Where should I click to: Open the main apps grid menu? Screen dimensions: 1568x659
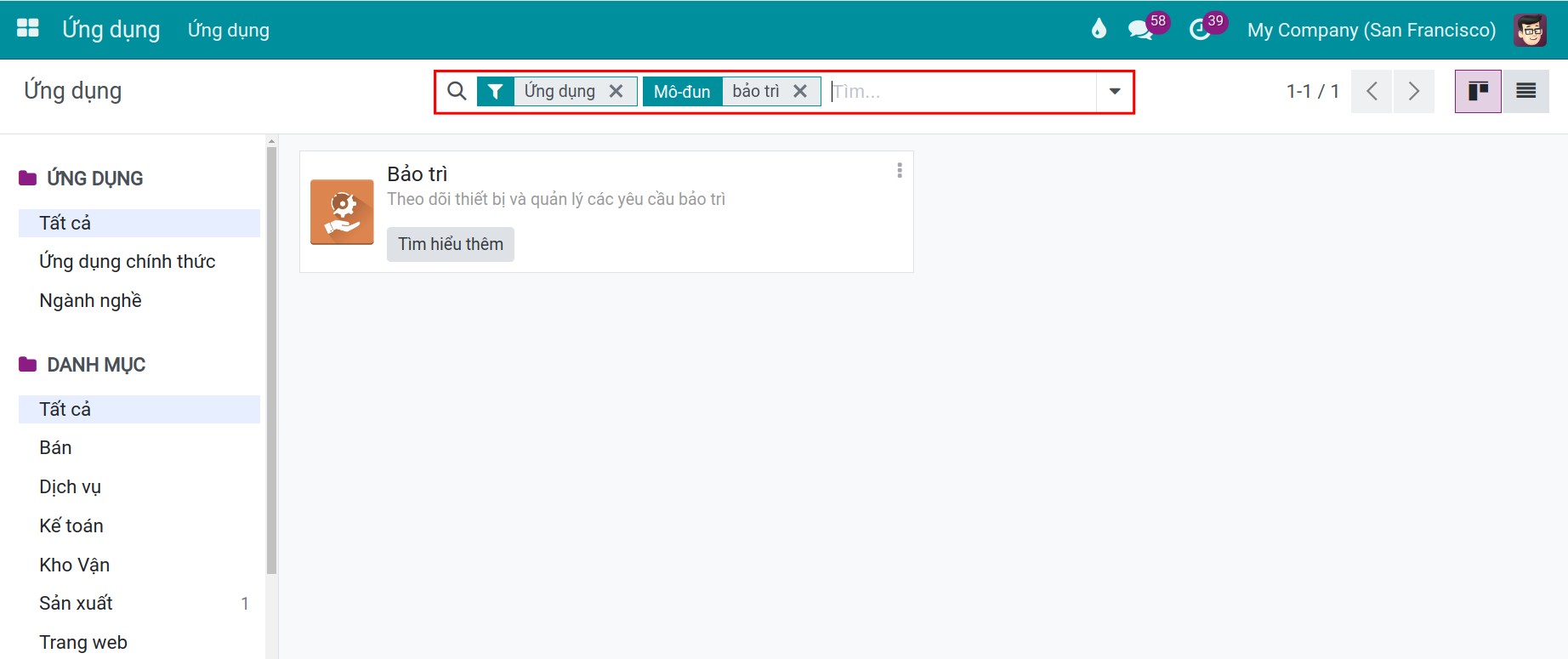point(28,29)
